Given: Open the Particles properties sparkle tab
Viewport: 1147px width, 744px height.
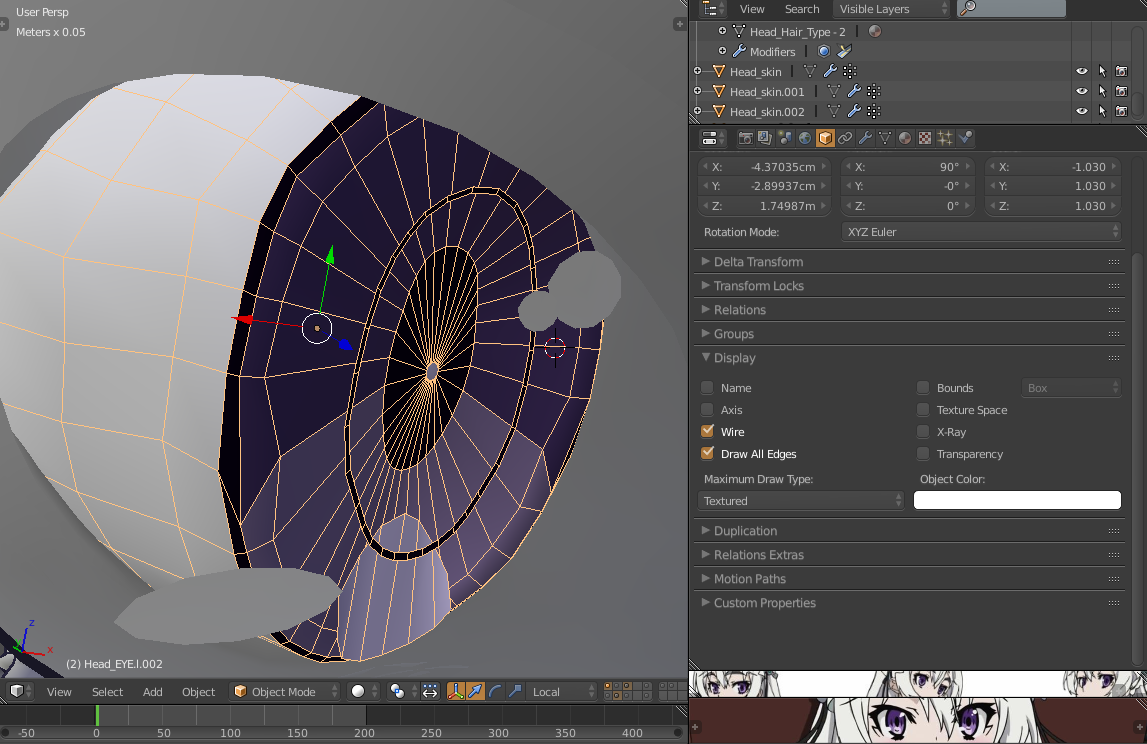Looking at the screenshot, I should pos(945,138).
